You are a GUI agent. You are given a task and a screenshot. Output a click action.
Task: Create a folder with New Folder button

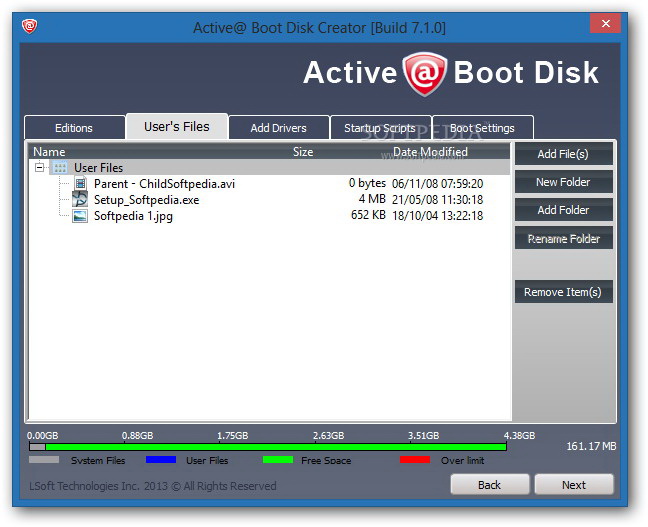[x=563, y=182]
